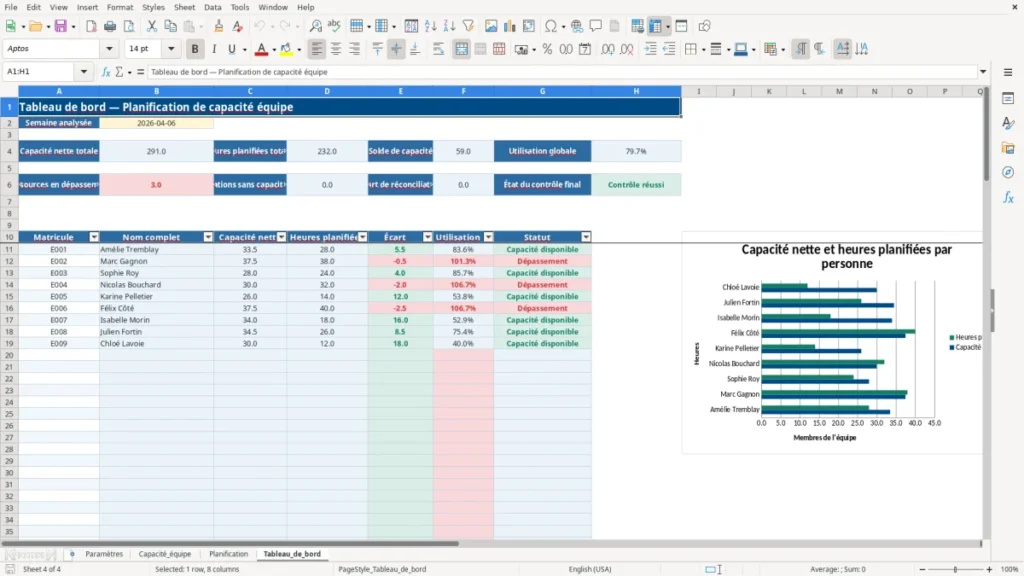Image resolution: width=1024 pixels, height=576 pixels.
Task: Toggle Bold formatting
Action: (x=195, y=49)
